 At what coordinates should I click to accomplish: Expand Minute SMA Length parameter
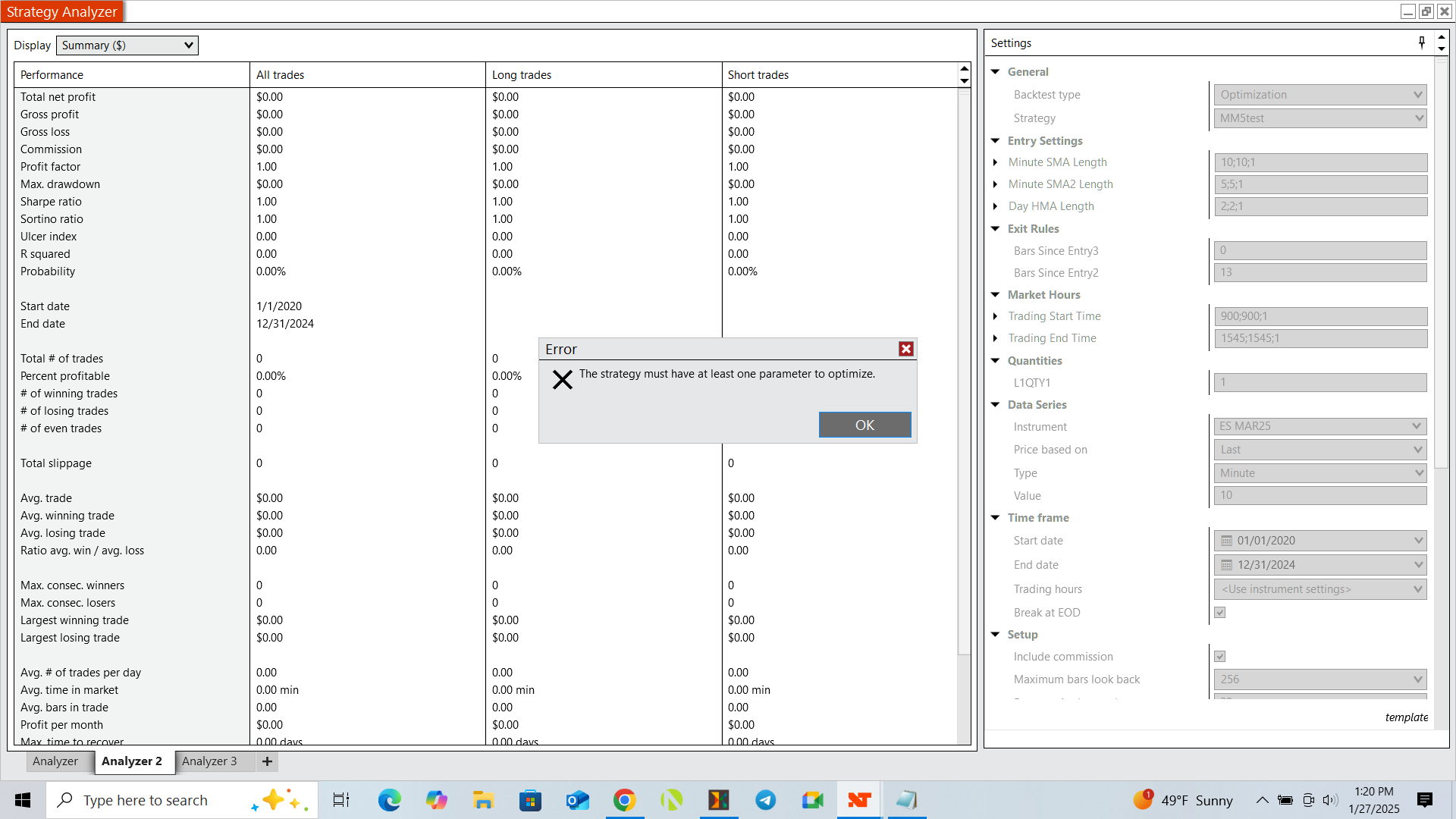pyautogui.click(x=996, y=162)
